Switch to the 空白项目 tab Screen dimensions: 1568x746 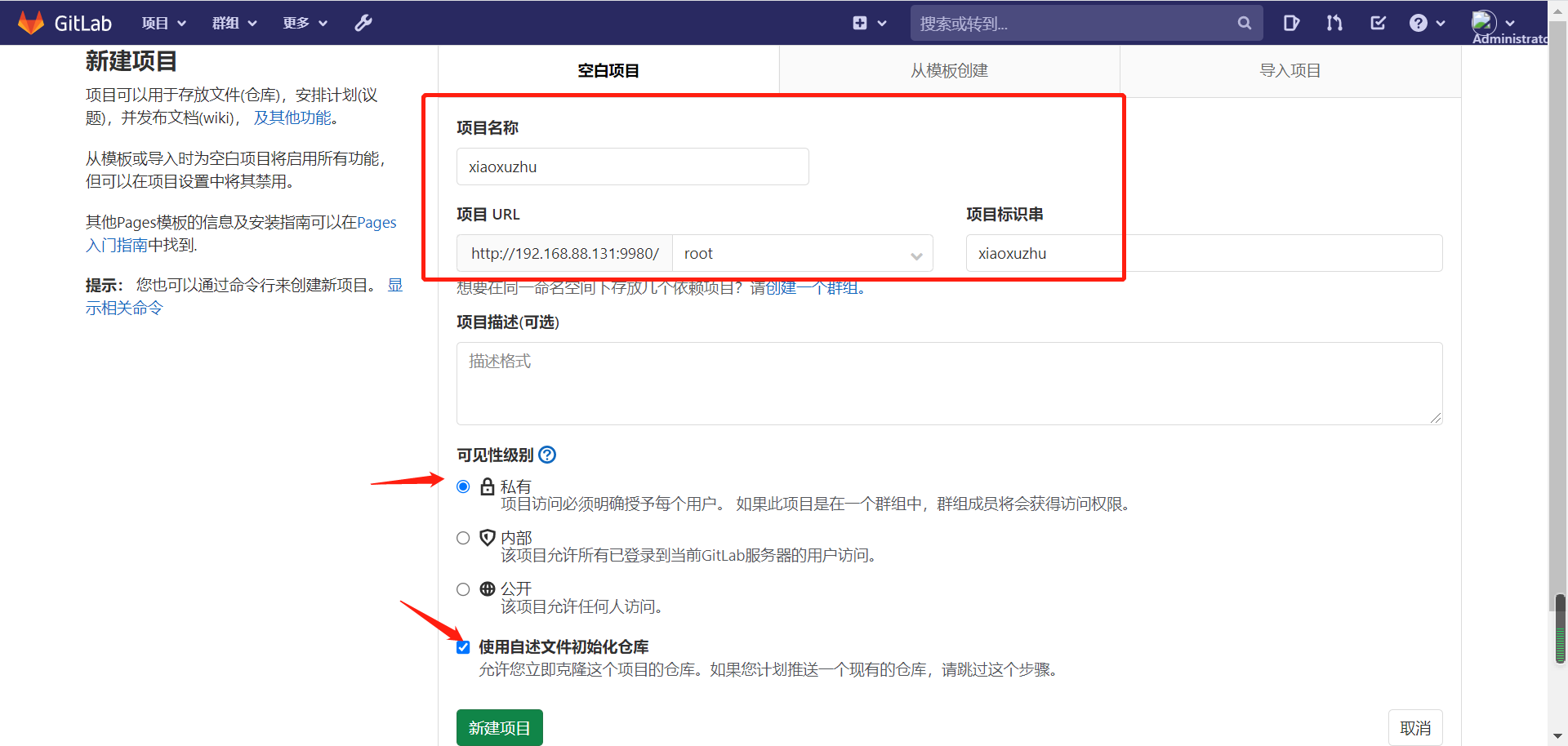[x=608, y=71]
